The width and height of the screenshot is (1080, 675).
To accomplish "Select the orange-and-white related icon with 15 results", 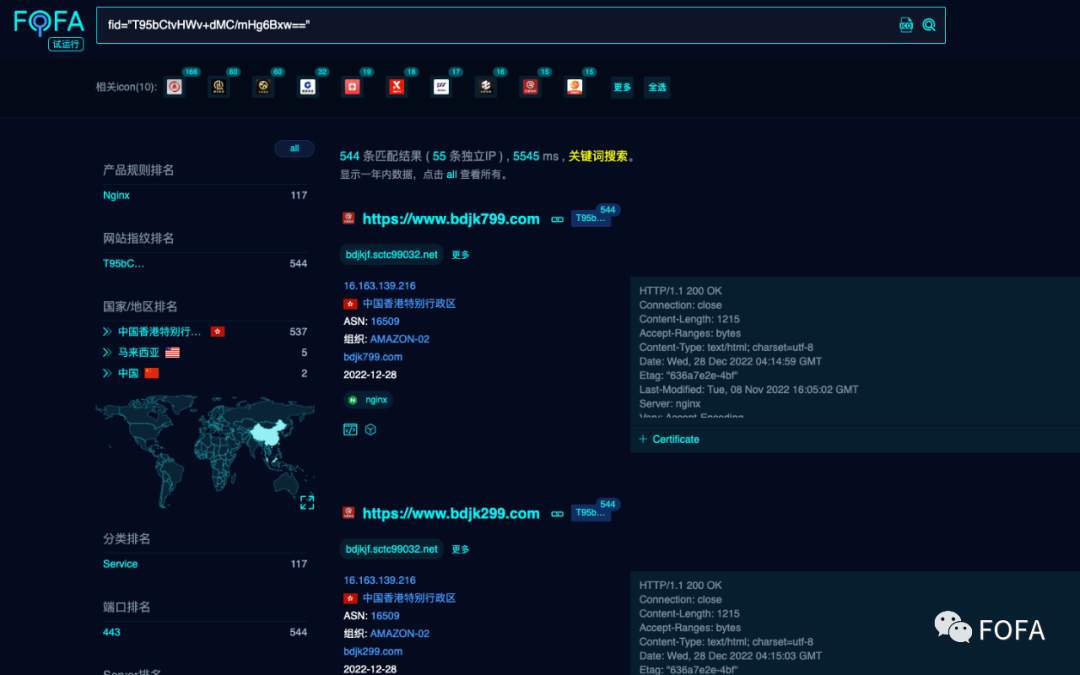I will [x=574, y=87].
